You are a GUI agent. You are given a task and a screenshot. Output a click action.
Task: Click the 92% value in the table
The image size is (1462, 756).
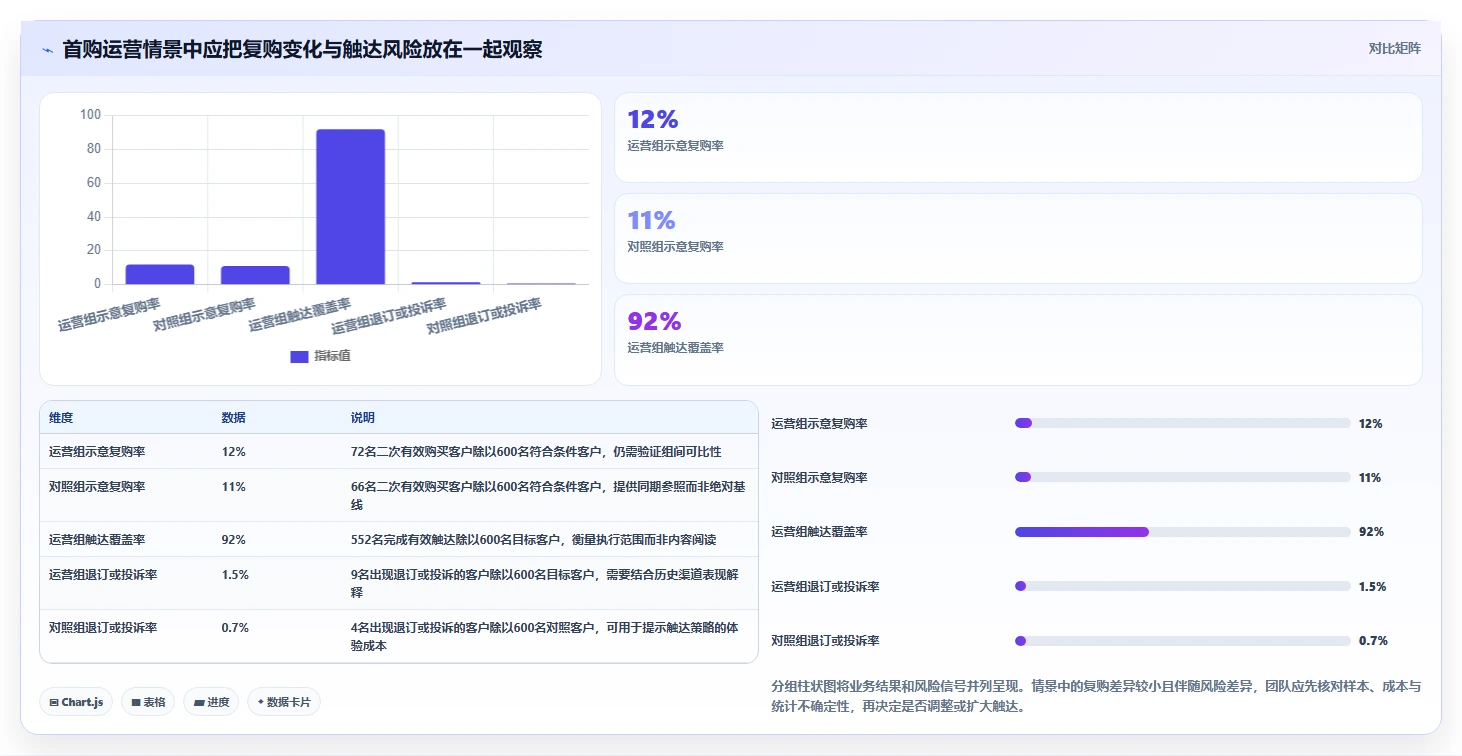click(234, 540)
